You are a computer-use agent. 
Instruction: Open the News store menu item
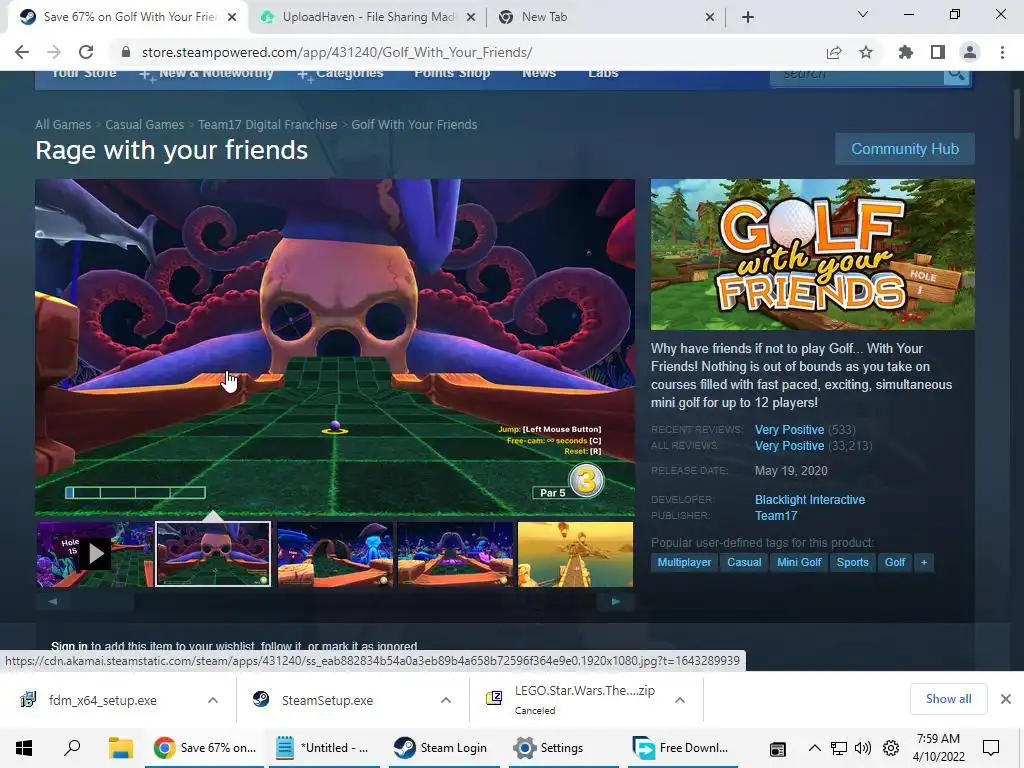[x=539, y=73]
